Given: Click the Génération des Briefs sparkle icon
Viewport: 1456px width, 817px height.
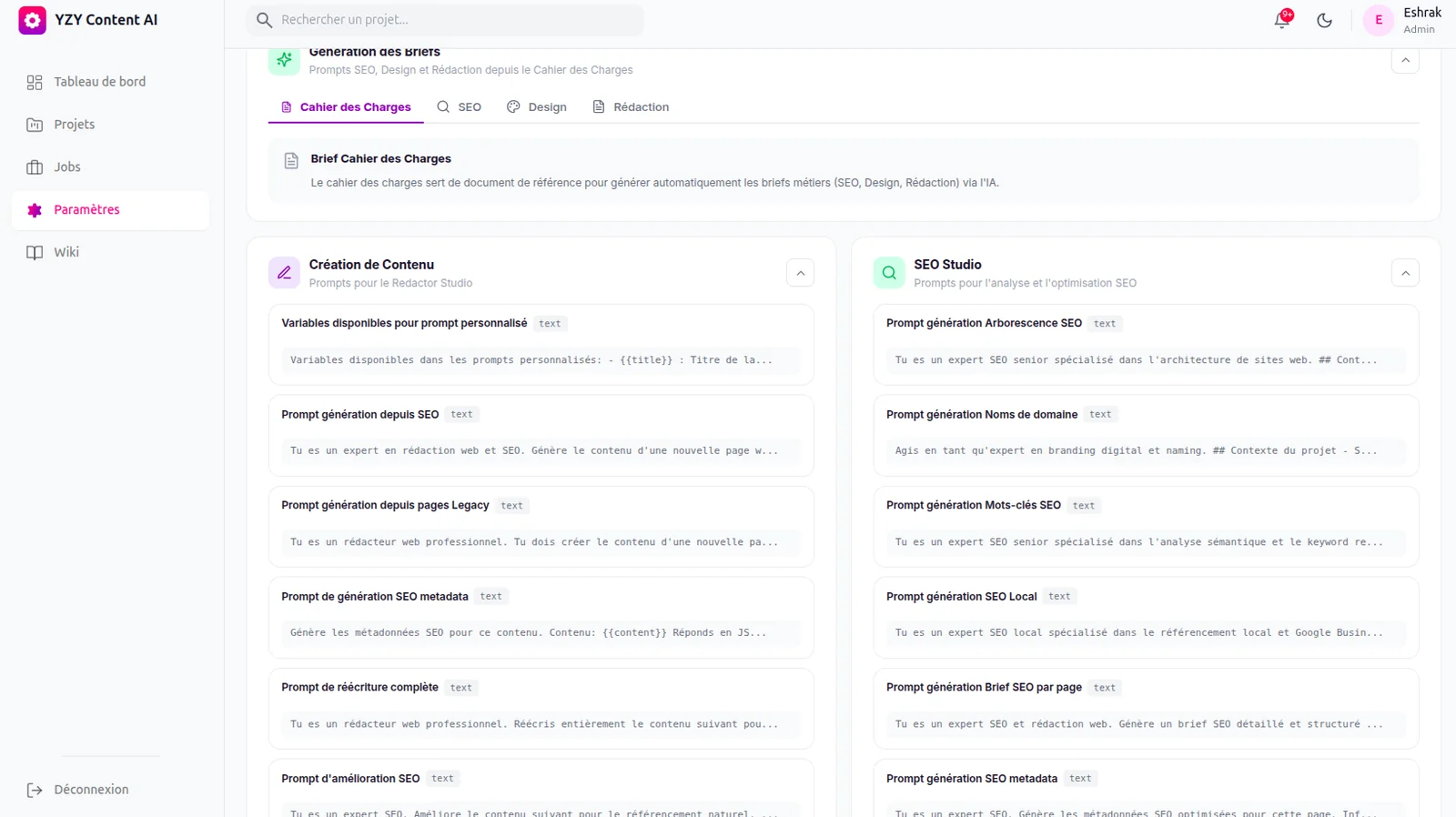Looking at the screenshot, I should 284,60.
